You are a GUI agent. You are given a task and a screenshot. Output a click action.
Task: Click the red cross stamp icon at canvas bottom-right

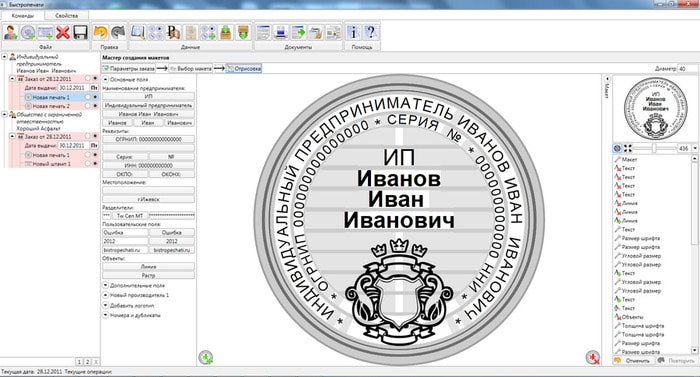(x=592, y=357)
